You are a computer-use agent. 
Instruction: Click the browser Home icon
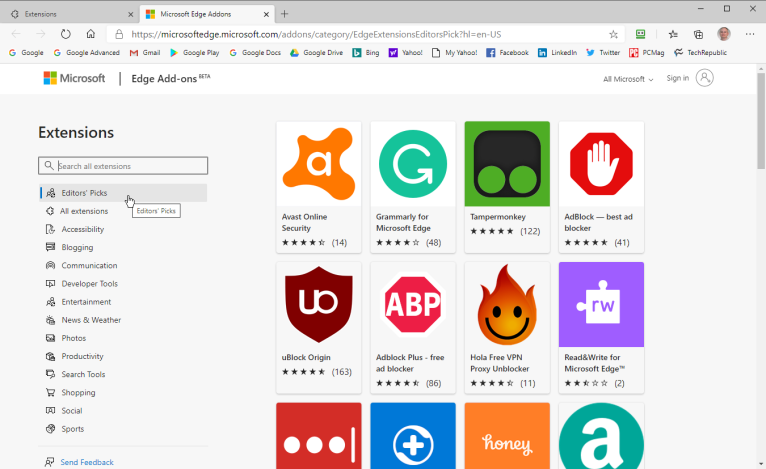(x=90, y=34)
